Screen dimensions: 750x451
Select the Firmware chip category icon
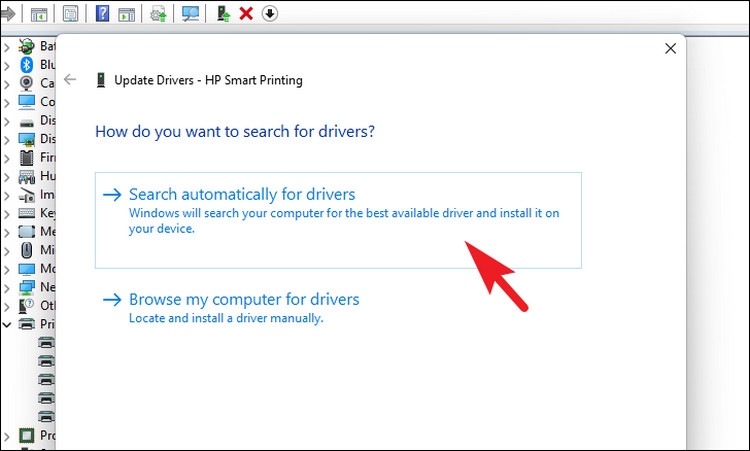click(27, 157)
